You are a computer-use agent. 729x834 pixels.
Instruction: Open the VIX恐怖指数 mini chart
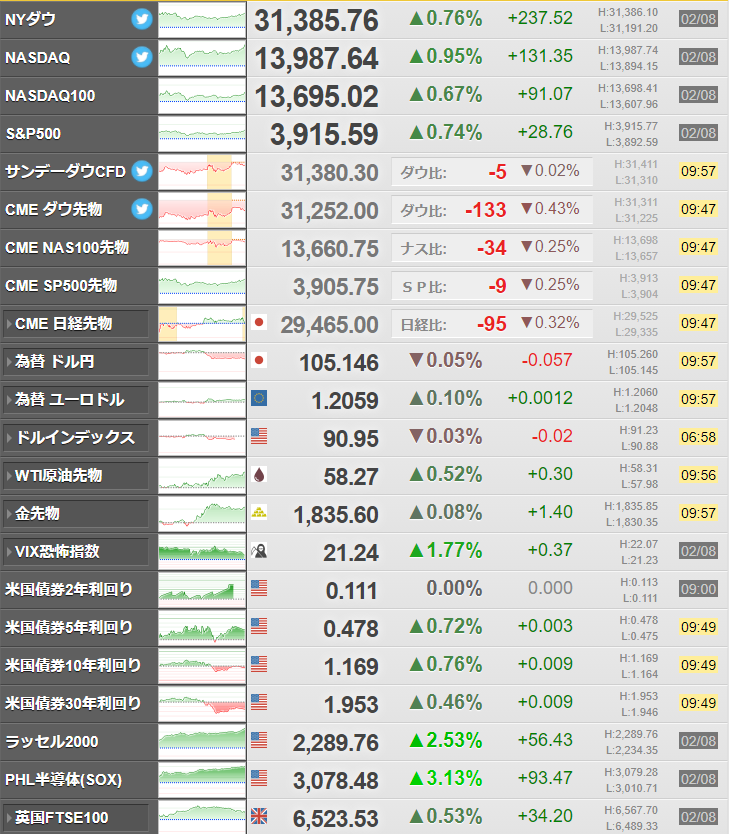[x=202, y=552]
